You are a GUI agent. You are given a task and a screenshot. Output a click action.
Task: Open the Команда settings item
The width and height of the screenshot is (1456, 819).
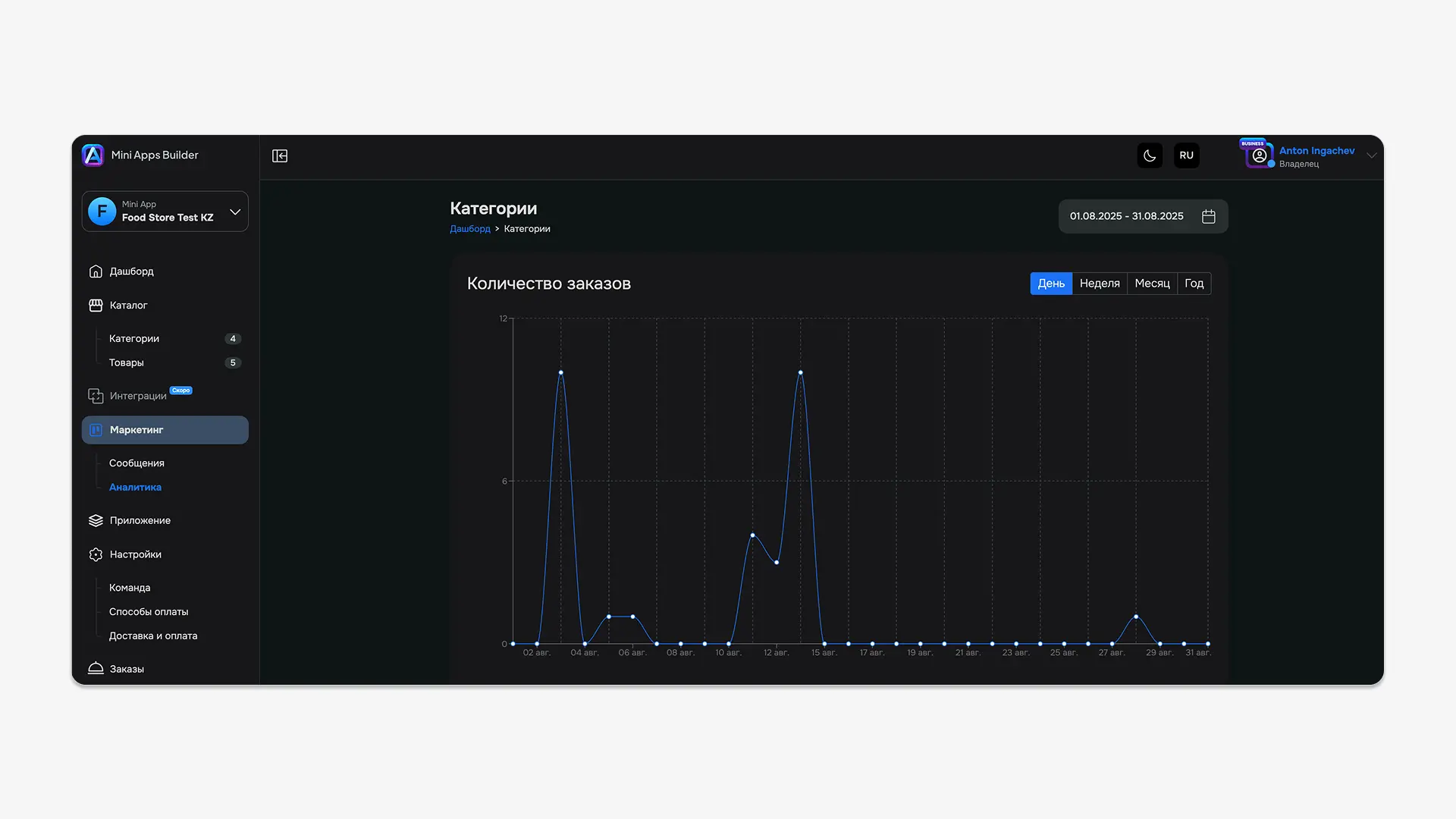[x=130, y=588]
